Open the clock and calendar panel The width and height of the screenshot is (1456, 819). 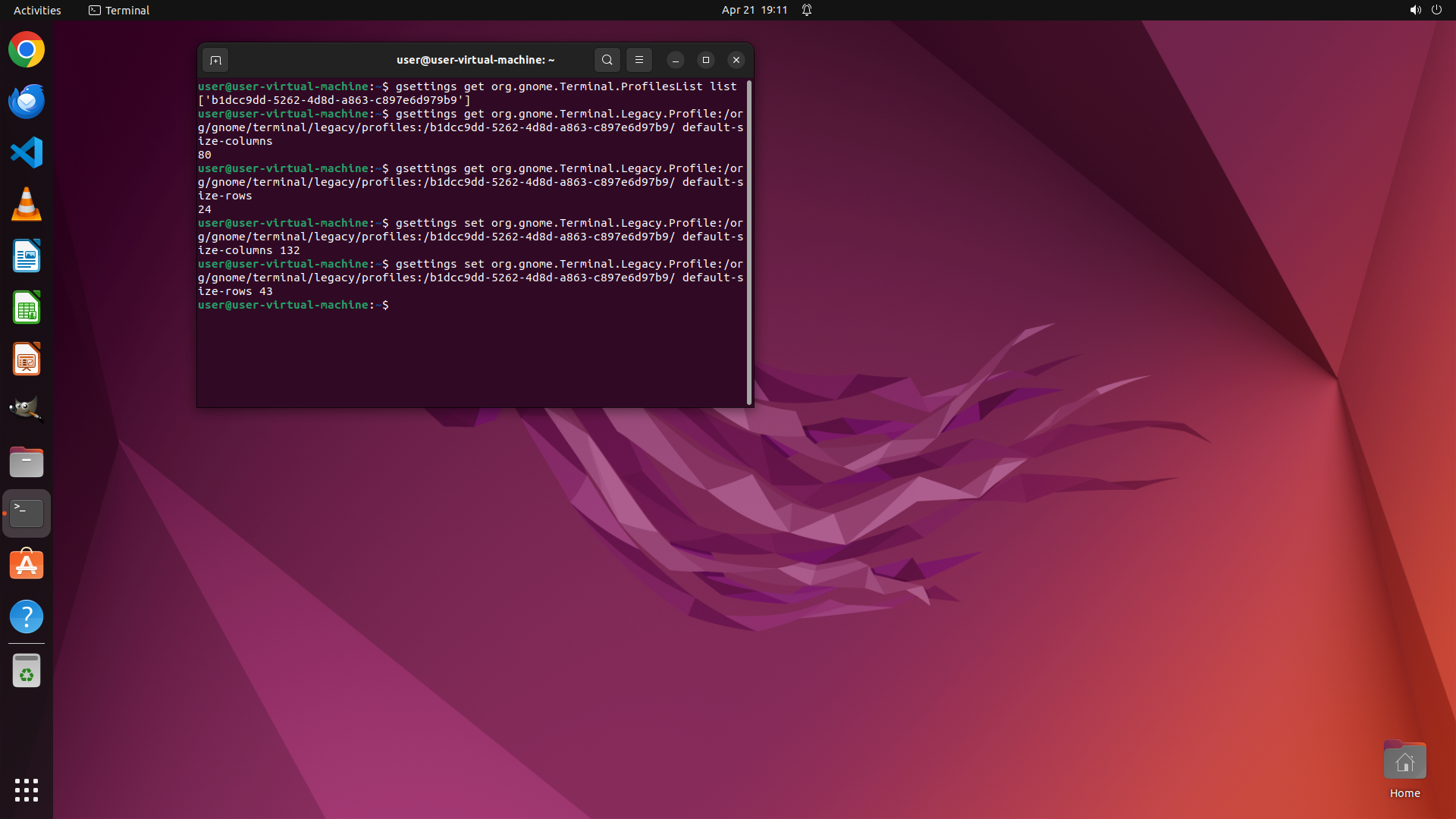[x=755, y=10]
